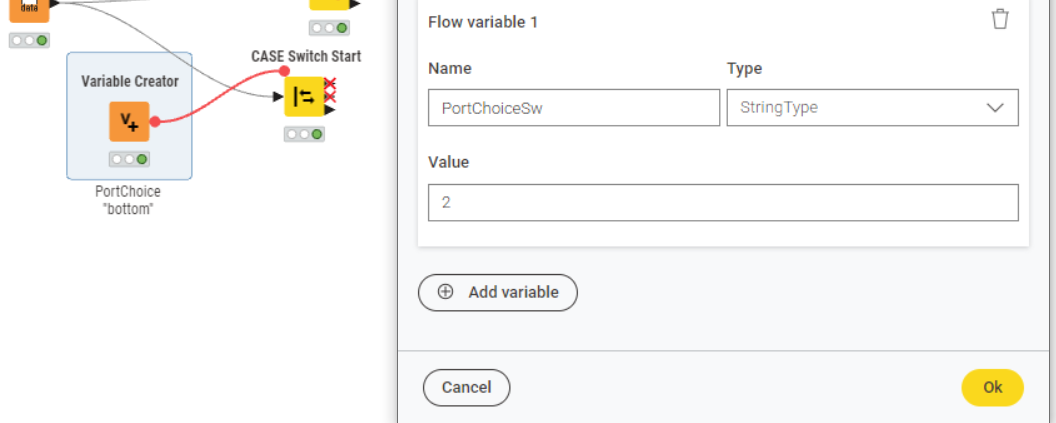Cancel the variable dialog
Screen dimensions: 1056x423
pyautogui.click(x=466, y=387)
